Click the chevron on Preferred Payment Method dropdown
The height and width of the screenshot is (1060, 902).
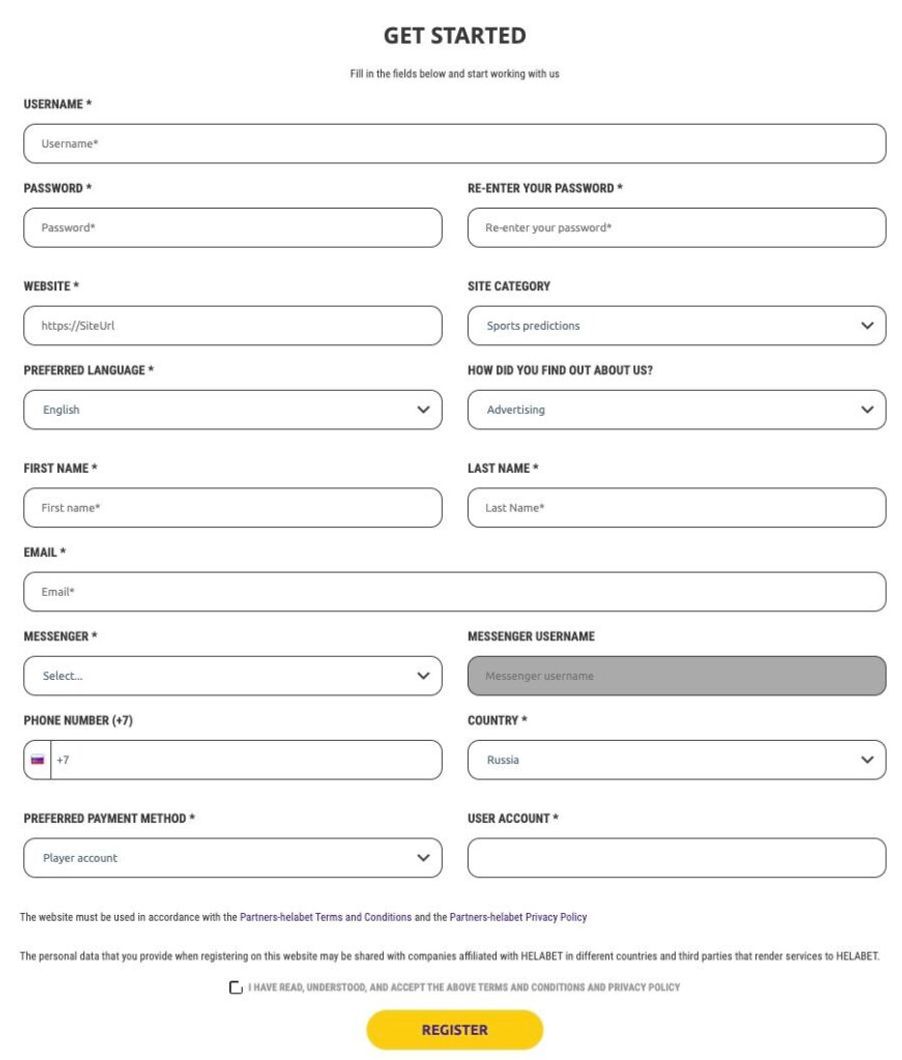[x=421, y=857]
